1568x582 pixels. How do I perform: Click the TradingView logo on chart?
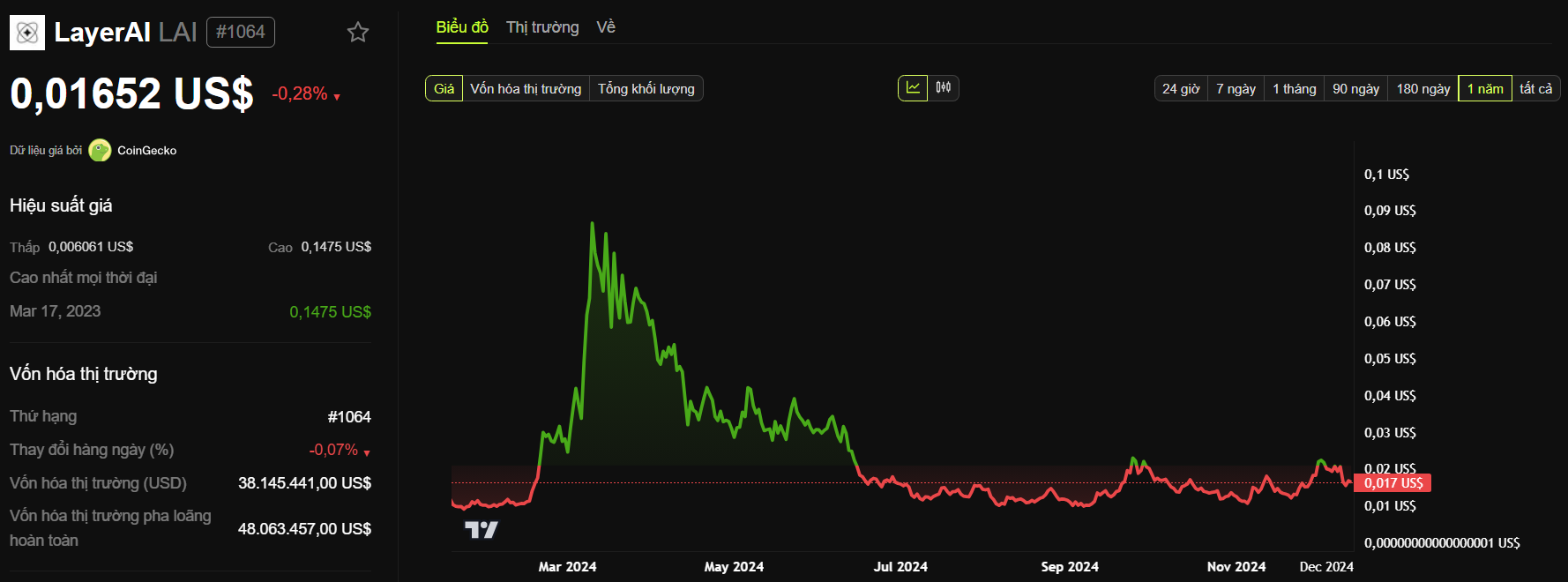pyautogui.click(x=482, y=529)
